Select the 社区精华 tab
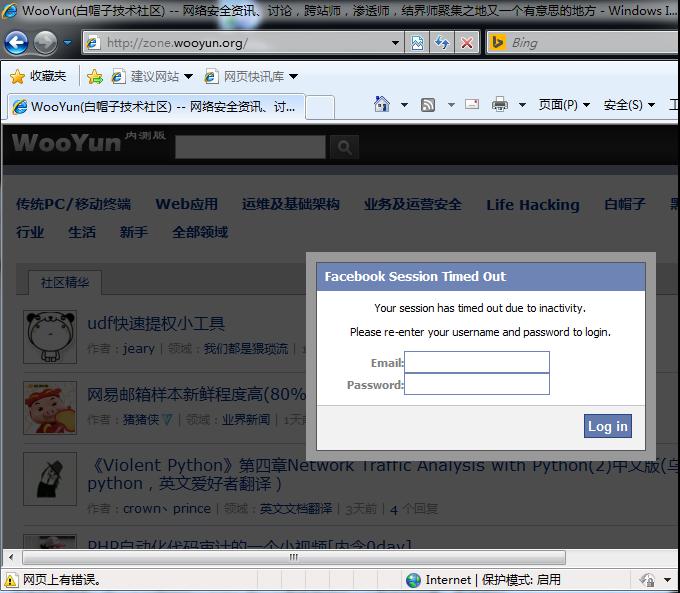Screen dimensions: 680x593 (x=65, y=283)
